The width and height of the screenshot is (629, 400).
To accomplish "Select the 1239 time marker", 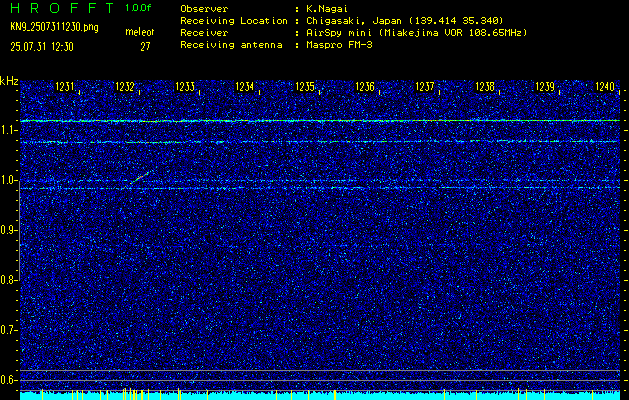I will [545, 87].
